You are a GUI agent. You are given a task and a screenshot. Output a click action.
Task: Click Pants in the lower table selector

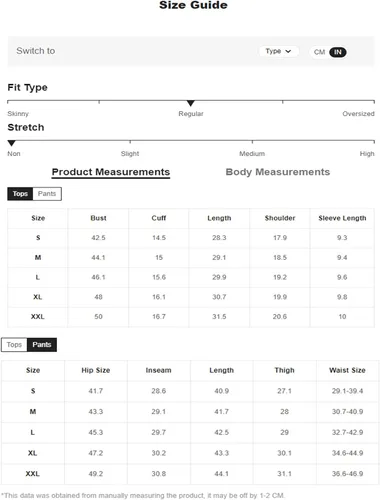[42, 345]
